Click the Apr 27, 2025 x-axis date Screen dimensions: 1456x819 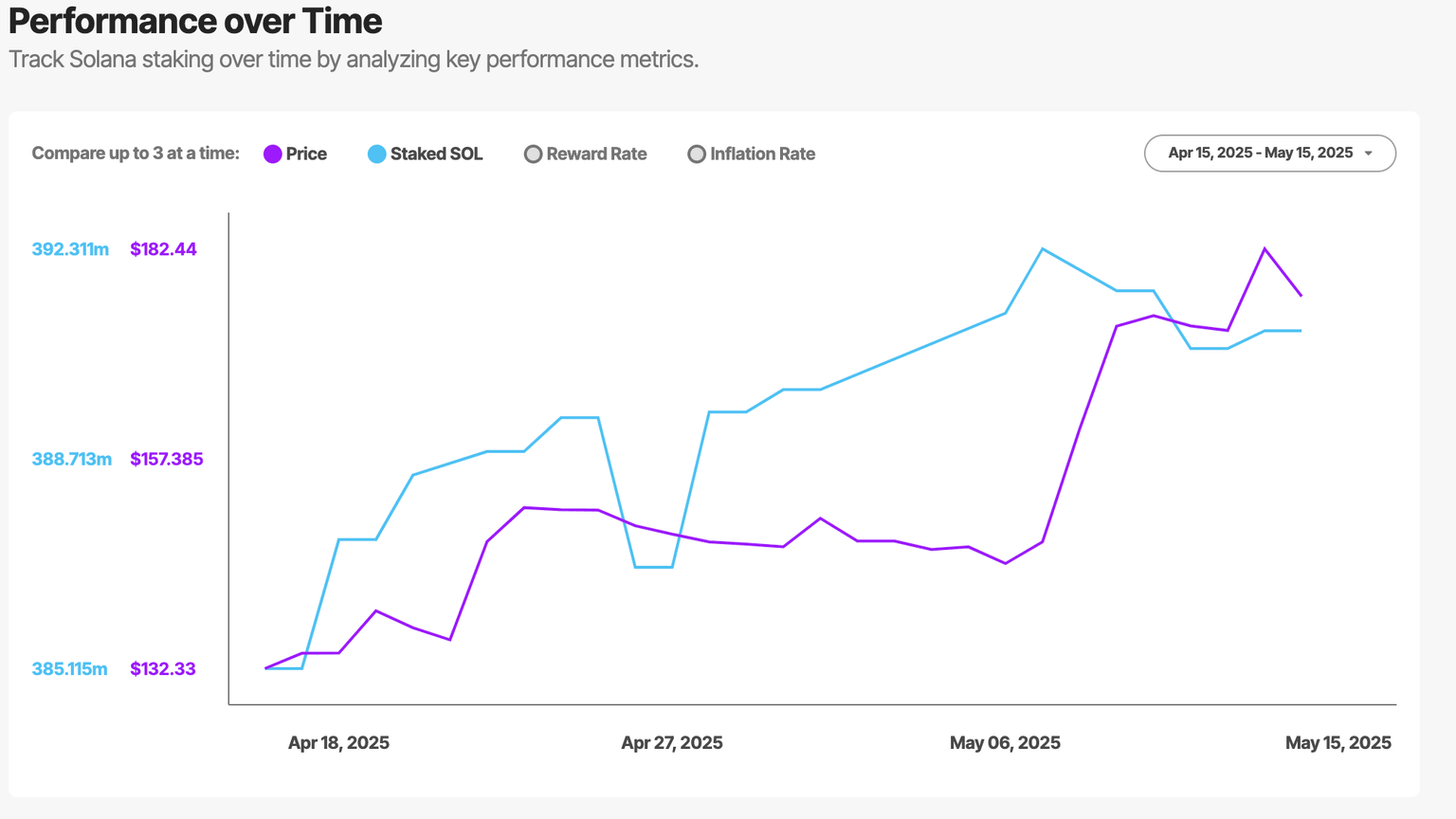[672, 742]
